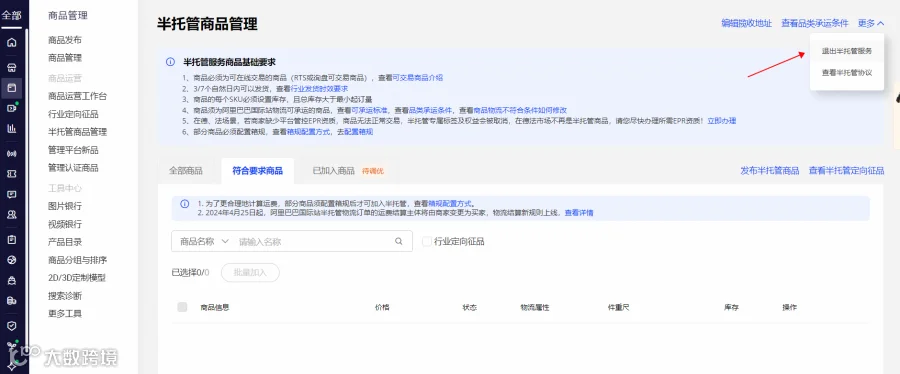Click the 发布半托管商品 link
This screenshot has height=374, width=900.
770,171
